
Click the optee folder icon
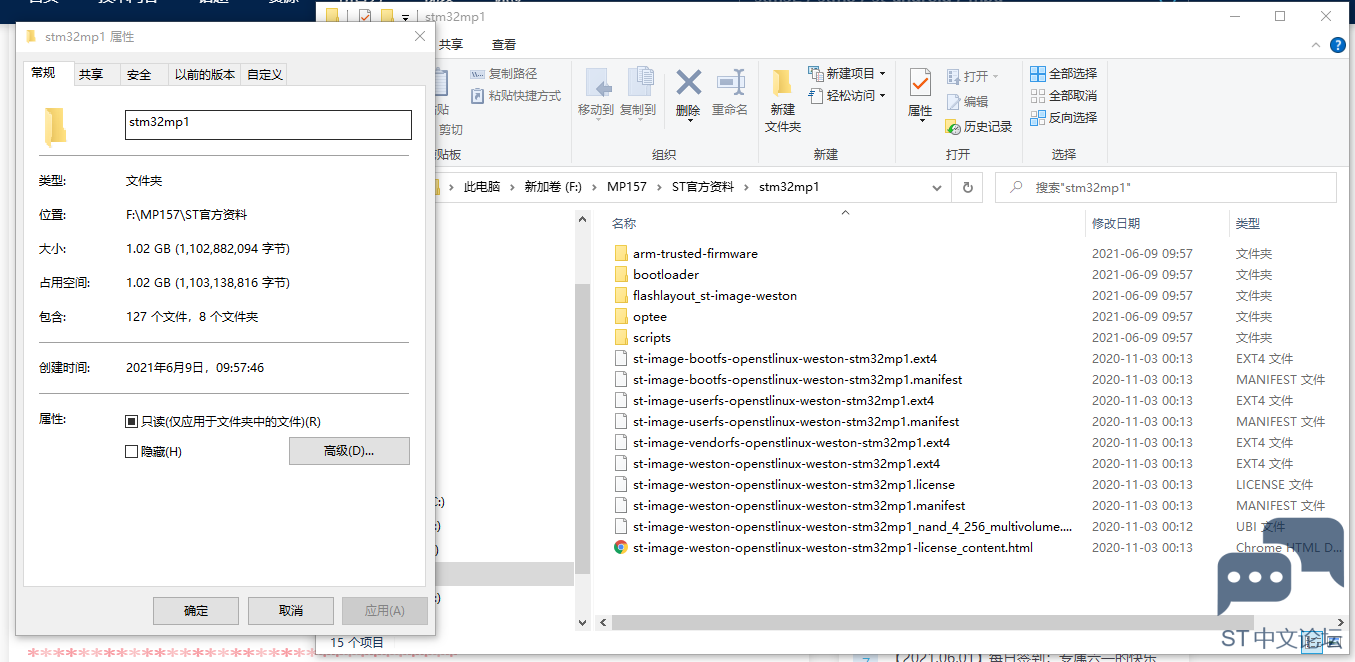pos(621,317)
